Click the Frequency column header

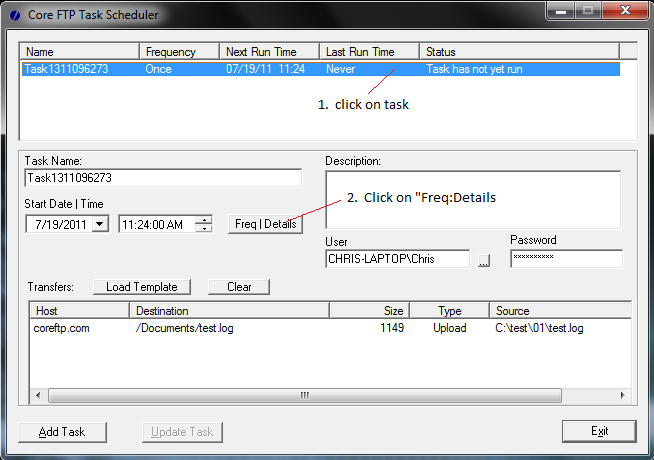tap(179, 51)
